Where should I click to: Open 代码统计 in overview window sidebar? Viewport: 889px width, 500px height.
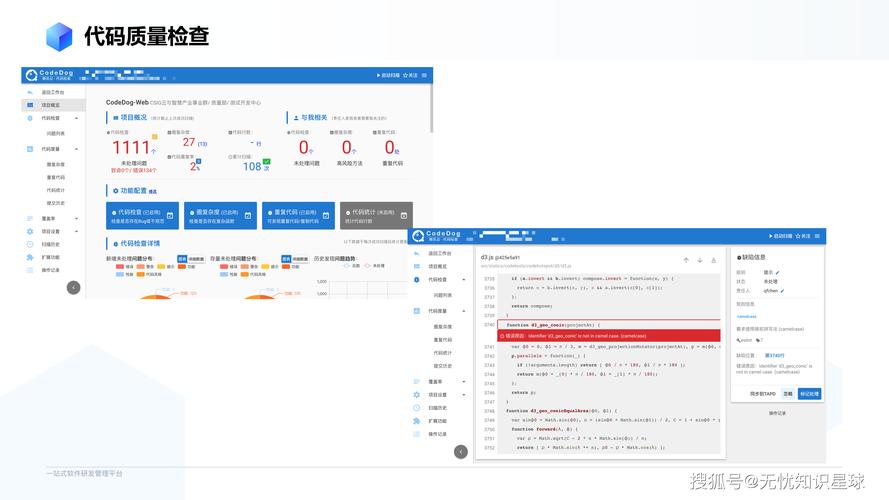[56, 190]
